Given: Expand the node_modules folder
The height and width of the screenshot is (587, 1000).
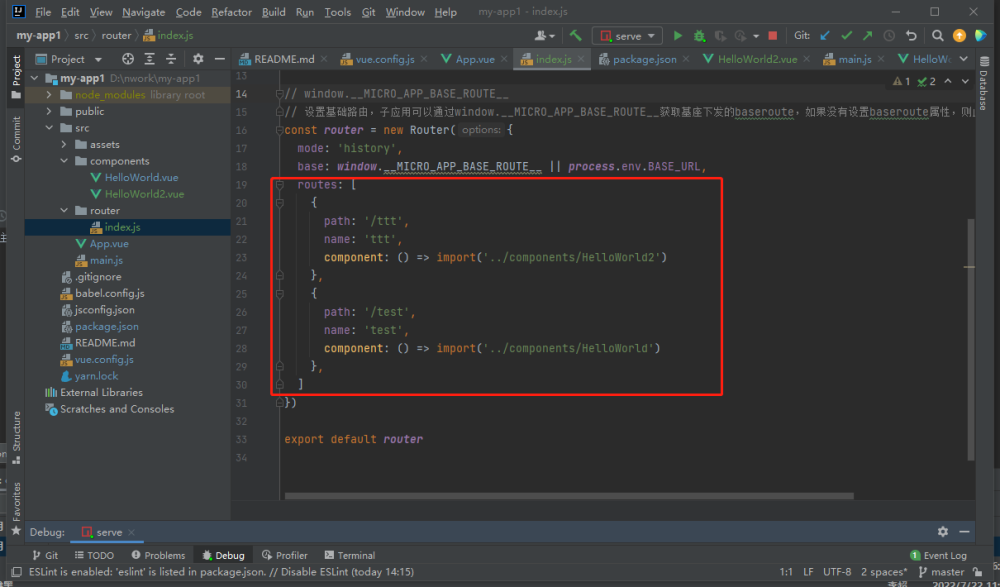Looking at the screenshot, I should pyautogui.click(x=51, y=95).
